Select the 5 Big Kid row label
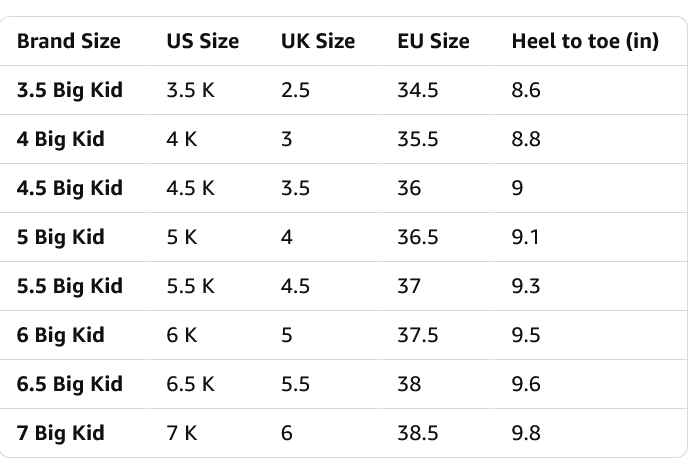 click(x=60, y=237)
